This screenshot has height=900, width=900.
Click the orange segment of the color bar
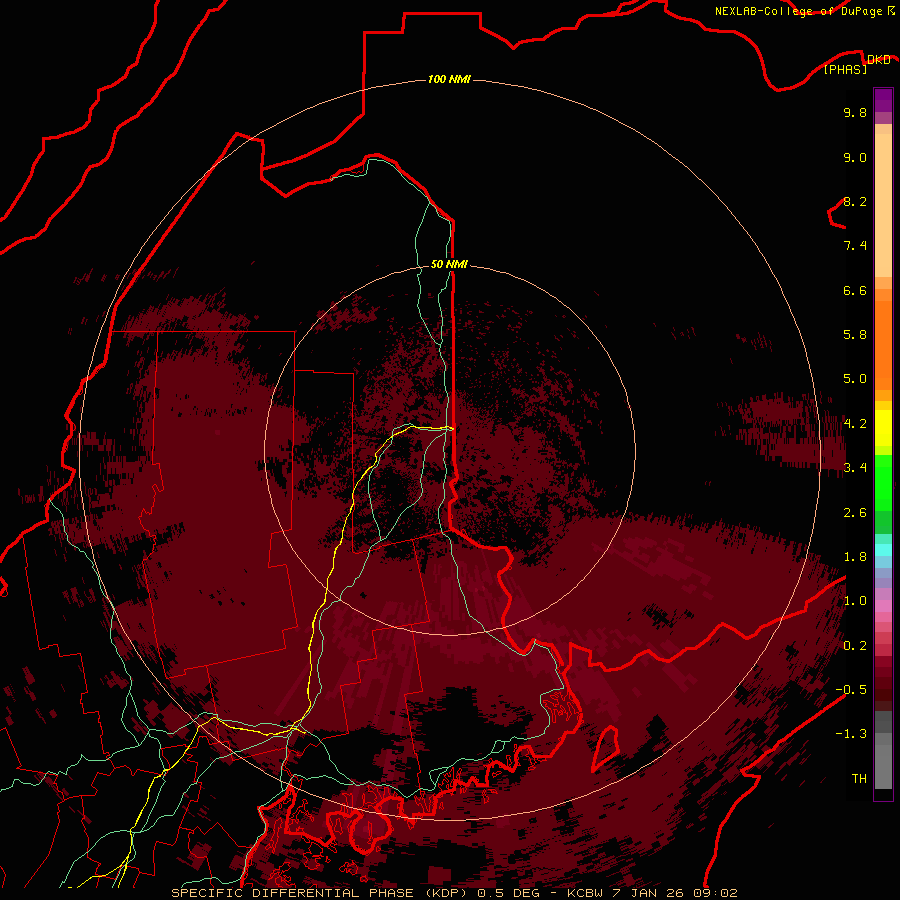883,344
